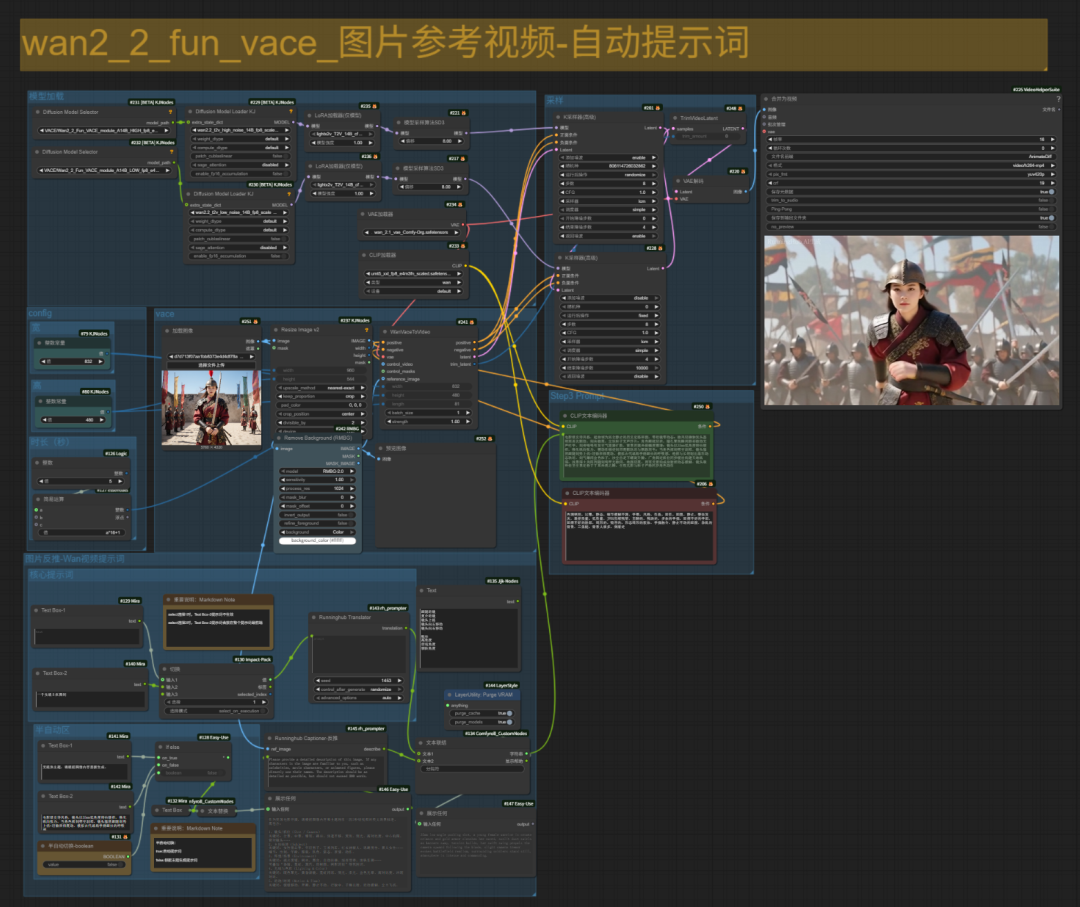Viewport: 1080px width, 907px height.
Task: Click the 模型加载 group title
Action: click(x=46, y=96)
